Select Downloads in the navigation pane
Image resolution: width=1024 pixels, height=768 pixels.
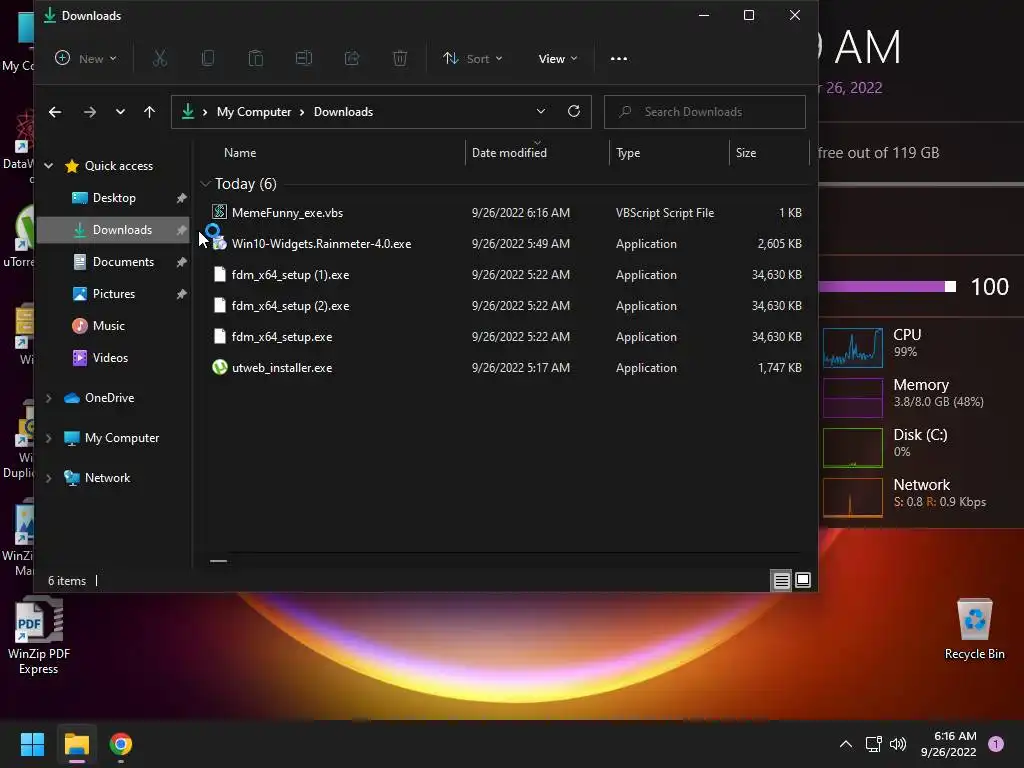coord(114,230)
